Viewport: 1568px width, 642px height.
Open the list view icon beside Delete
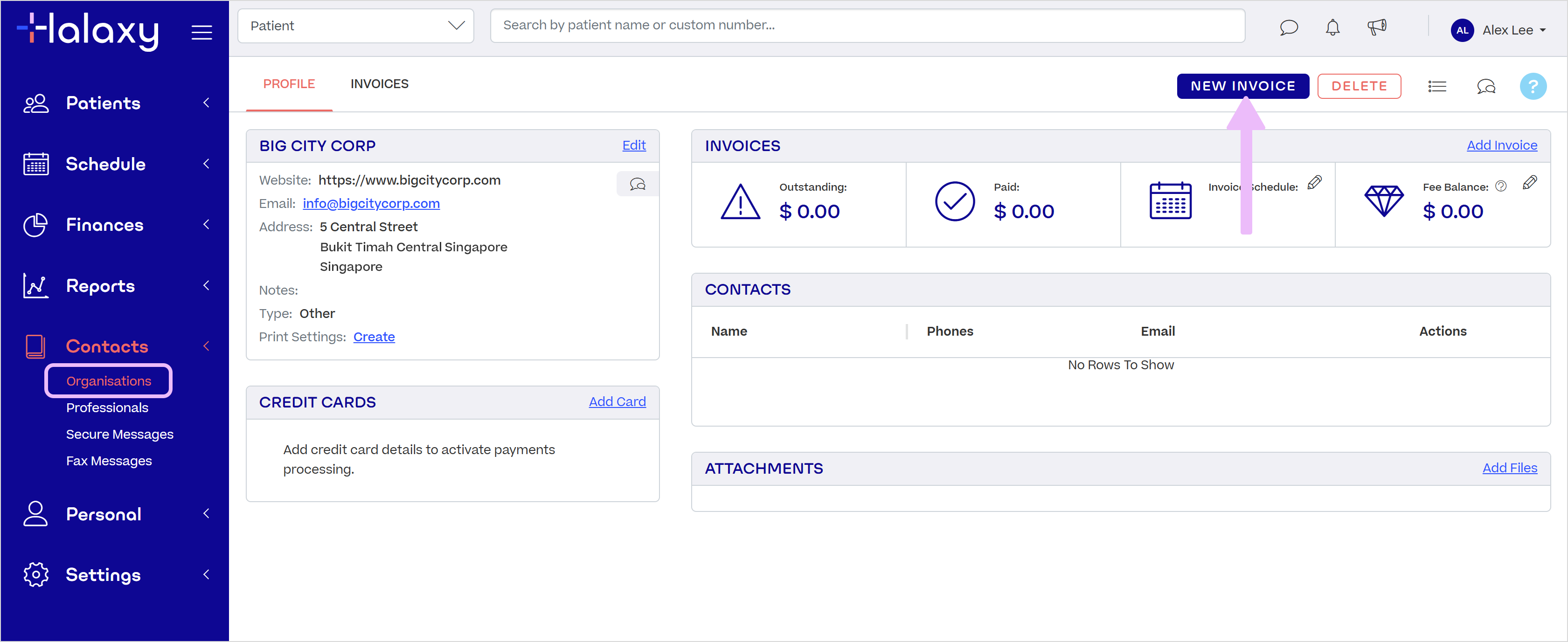tap(1436, 86)
